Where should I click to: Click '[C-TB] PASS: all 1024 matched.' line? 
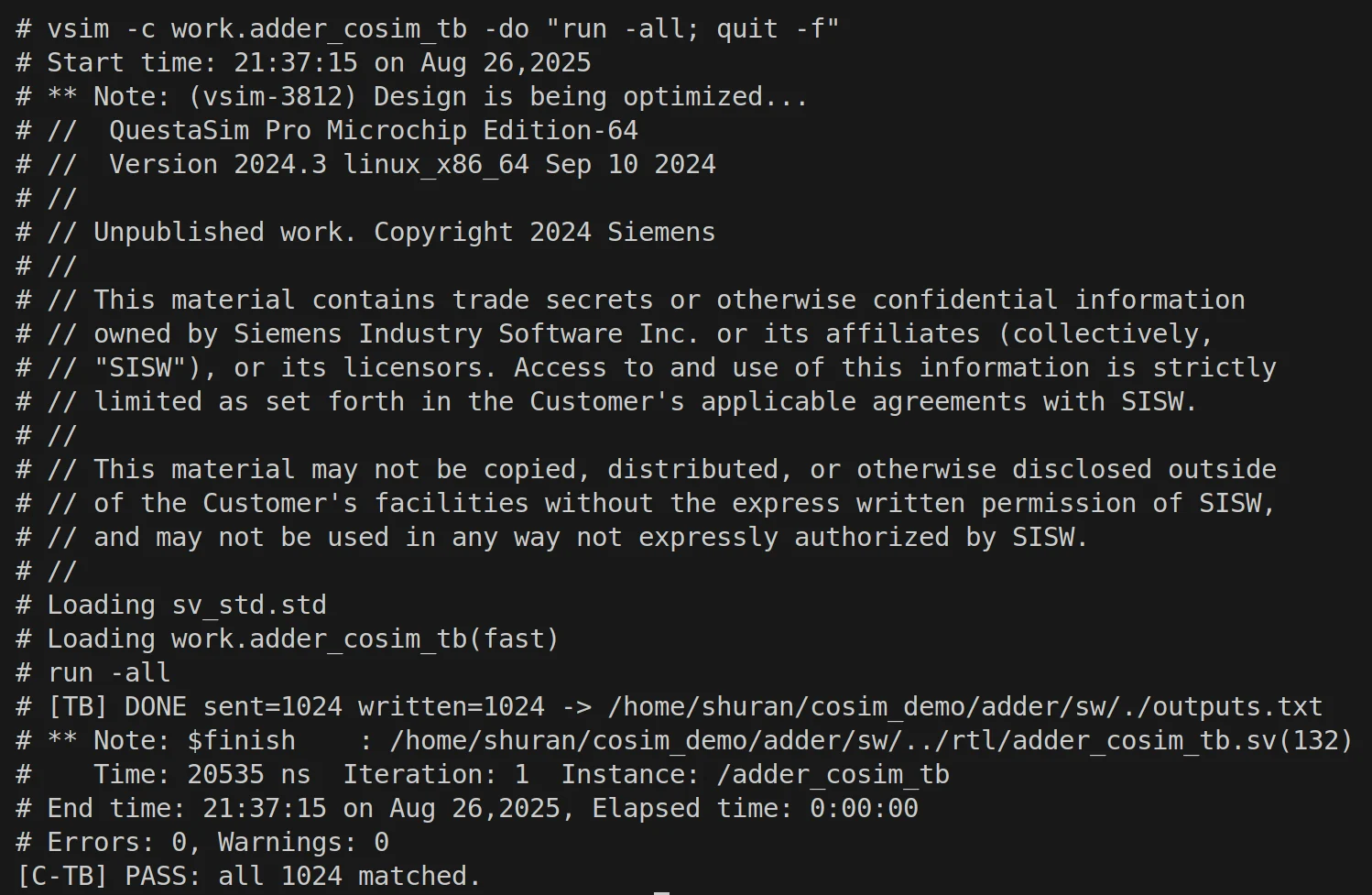point(249,876)
